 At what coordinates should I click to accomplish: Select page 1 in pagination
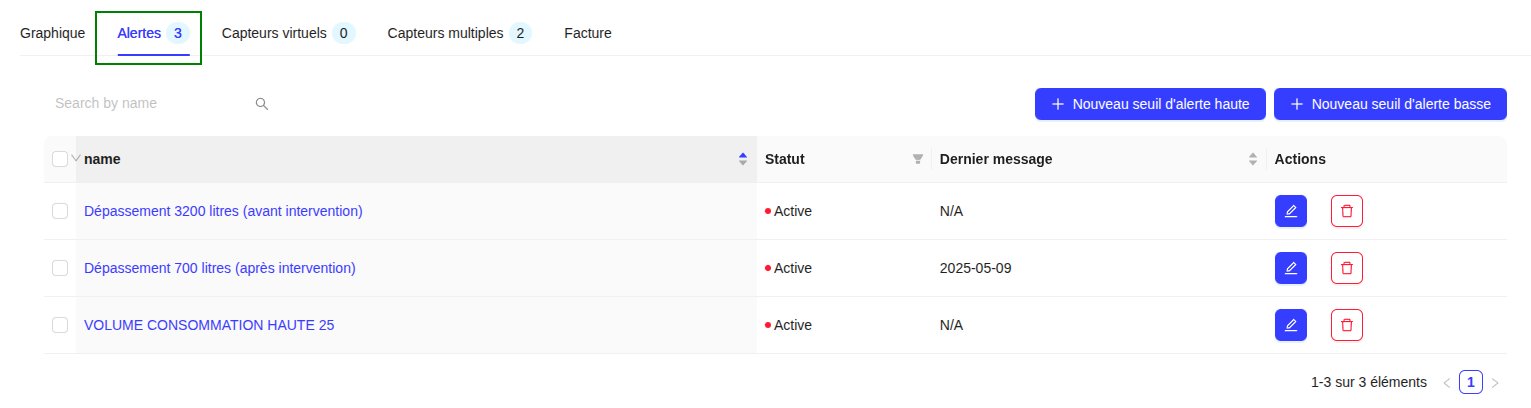point(1470,382)
